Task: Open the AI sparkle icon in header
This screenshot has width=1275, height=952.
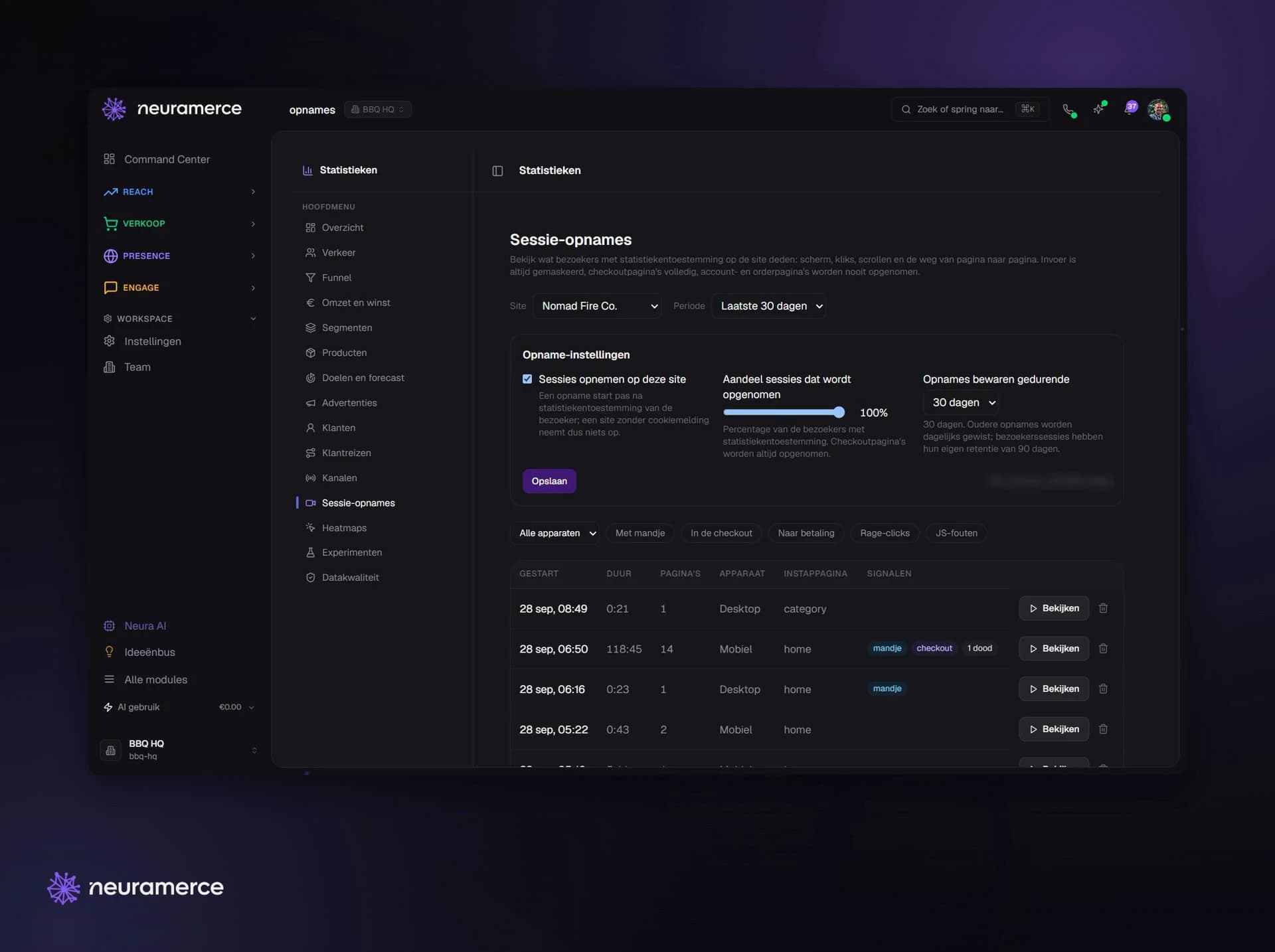Action: pos(1099,109)
